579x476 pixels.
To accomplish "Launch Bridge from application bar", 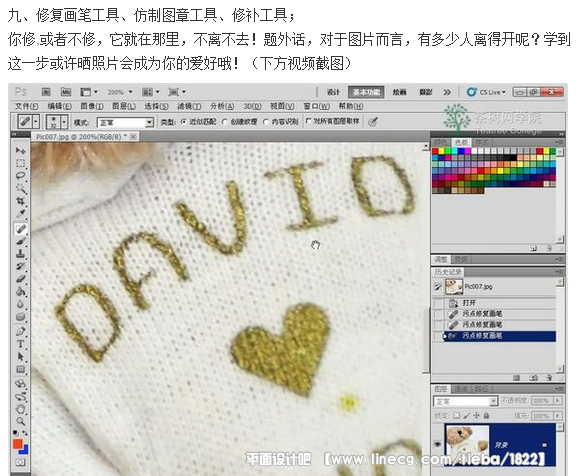I will [x=46, y=92].
